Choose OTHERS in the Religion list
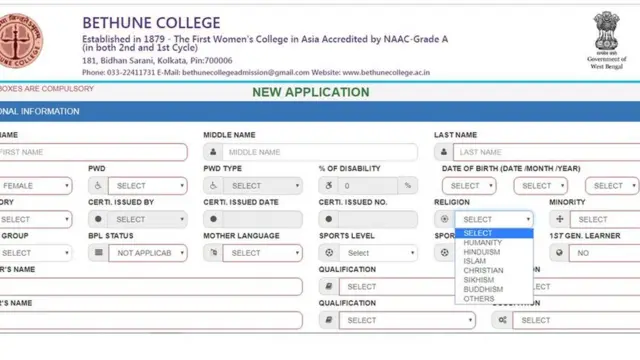Viewport: 640px width, 360px height. [494, 299]
